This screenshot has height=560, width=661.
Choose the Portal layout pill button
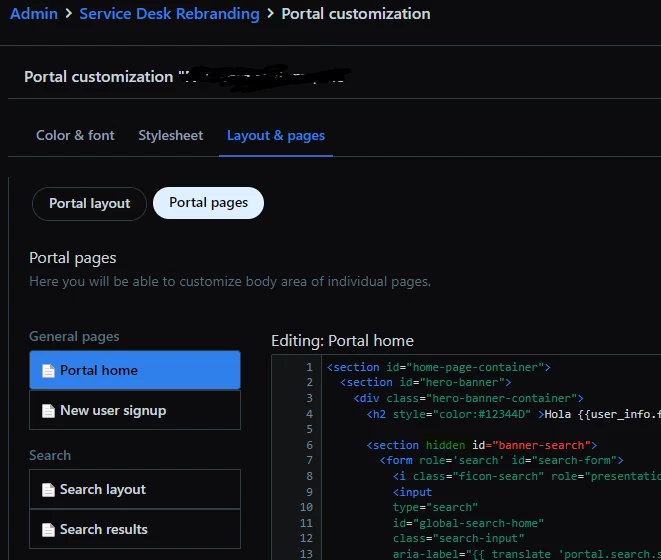pyautogui.click(x=89, y=204)
